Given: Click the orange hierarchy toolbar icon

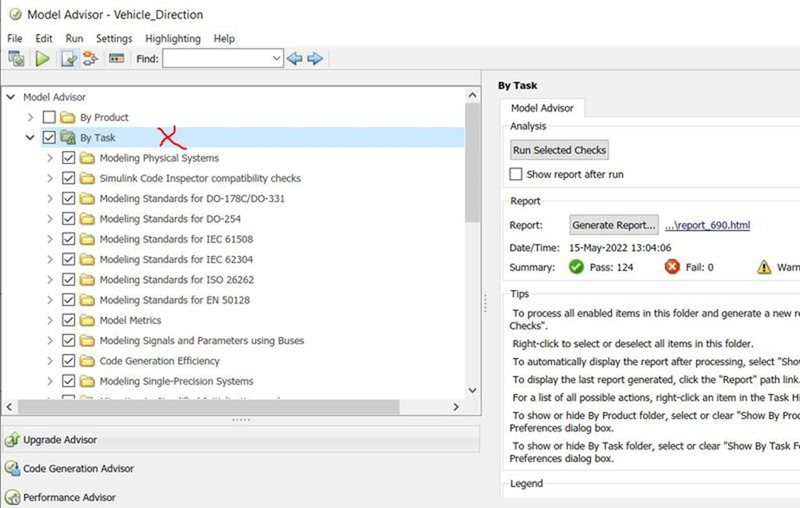Looking at the screenshot, I should 90,59.
